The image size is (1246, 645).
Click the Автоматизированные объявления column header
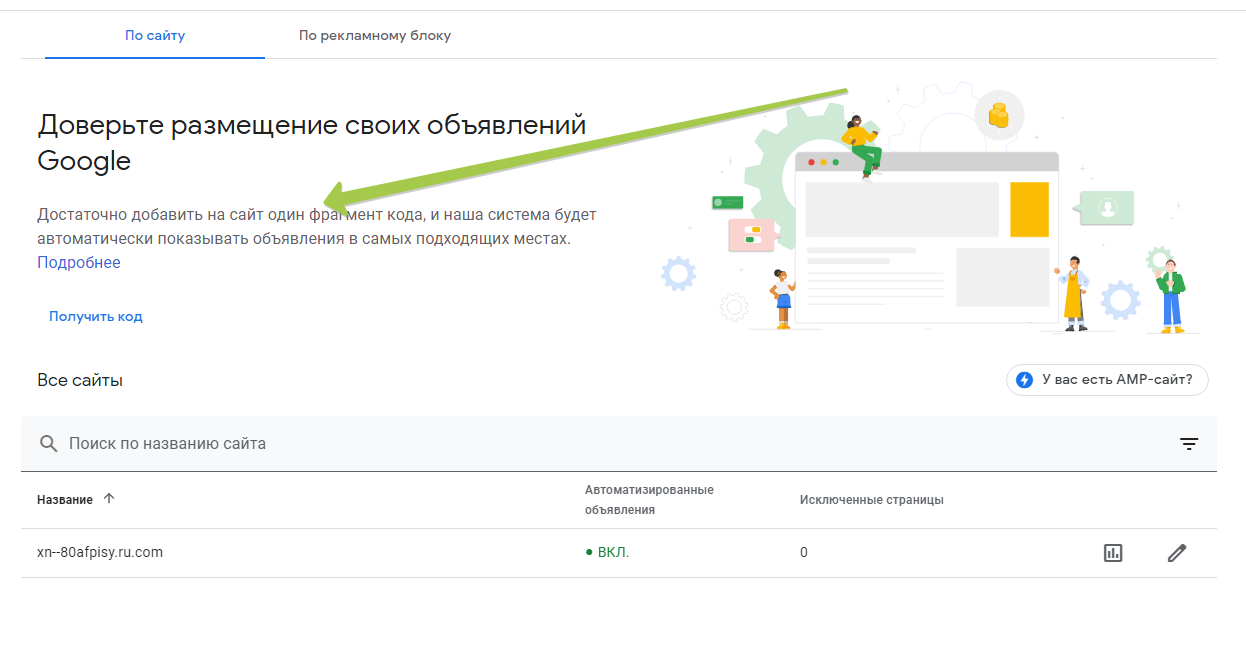click(649, 500)
